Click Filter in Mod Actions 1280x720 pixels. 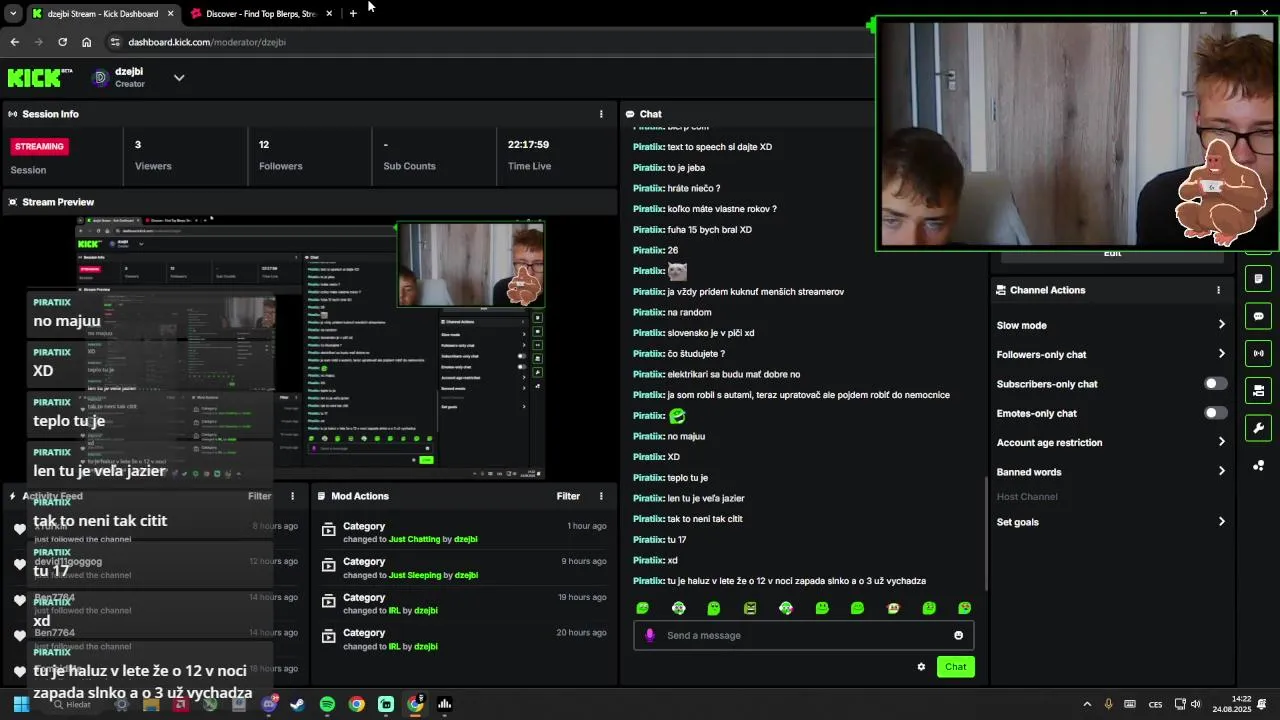[568, 496]
